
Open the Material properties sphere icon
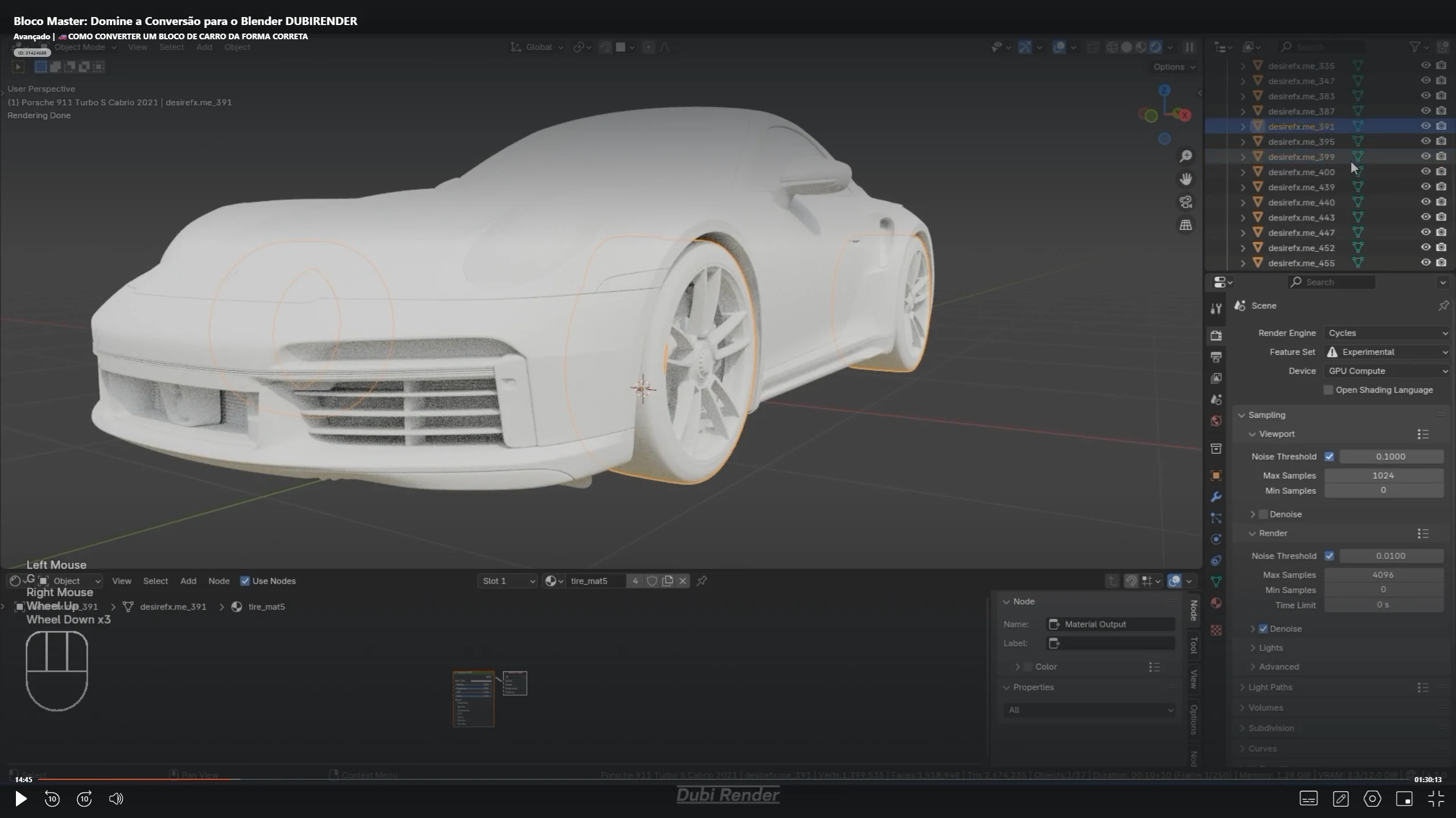pos(1216,603)
